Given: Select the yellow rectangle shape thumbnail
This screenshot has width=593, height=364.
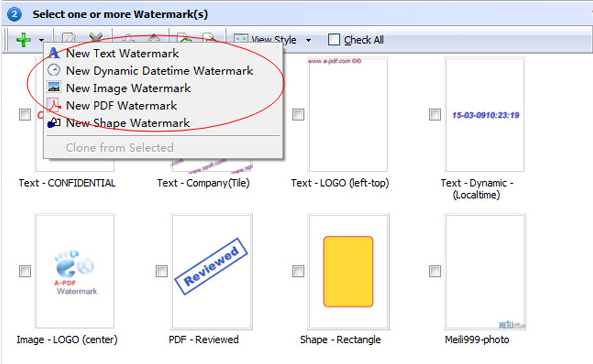Looking at the screenshot, I should (x=348, y=271).
